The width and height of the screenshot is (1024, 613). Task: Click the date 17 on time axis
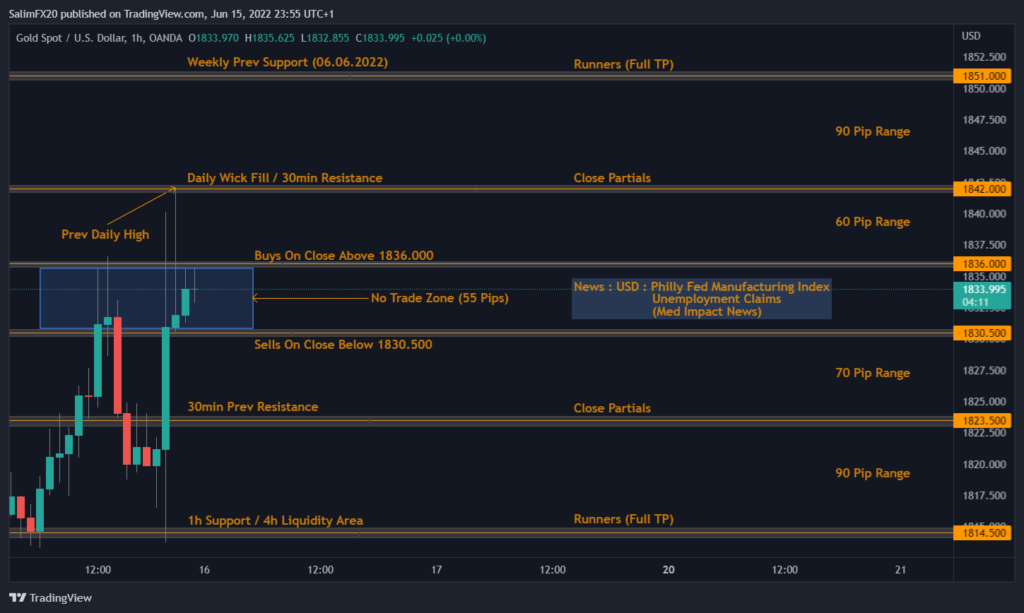click(437, 570)
